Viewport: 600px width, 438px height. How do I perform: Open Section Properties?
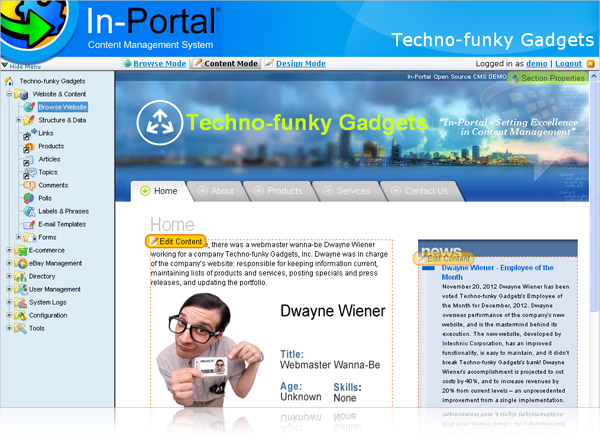point(548,78)
